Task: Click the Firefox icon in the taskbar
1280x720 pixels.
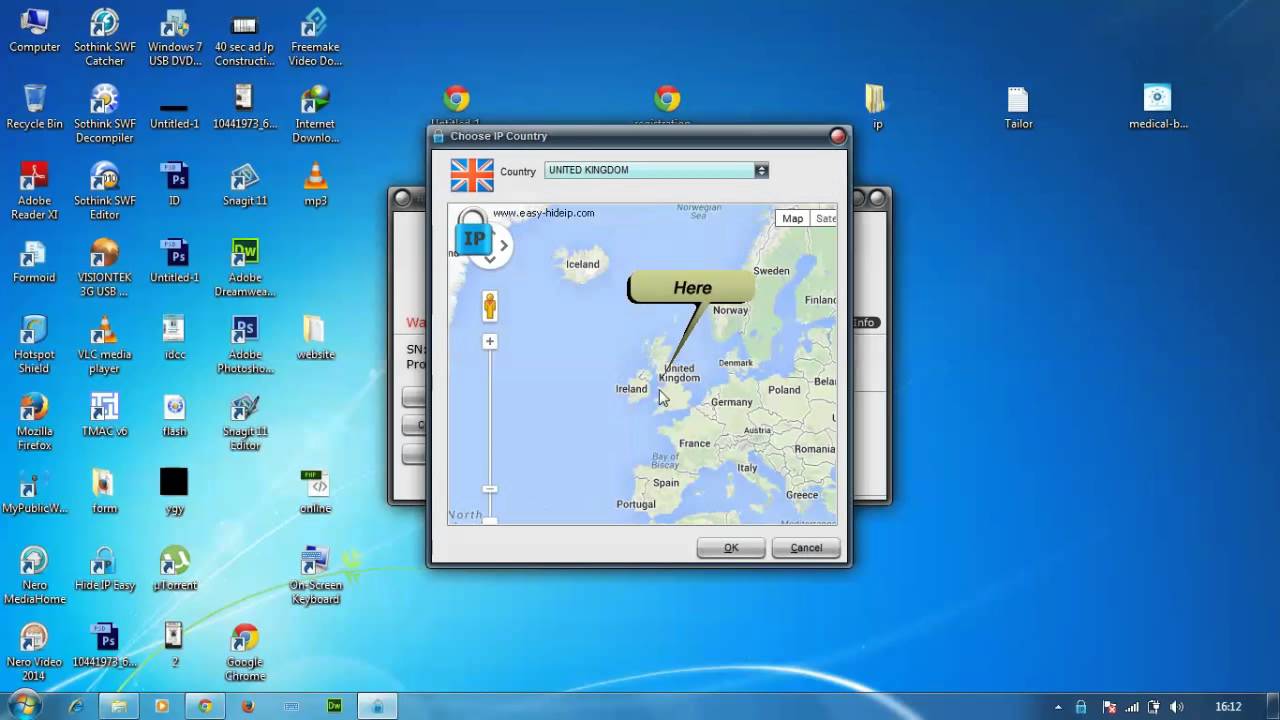Action: pyautogui.click(x=248, y=706)
